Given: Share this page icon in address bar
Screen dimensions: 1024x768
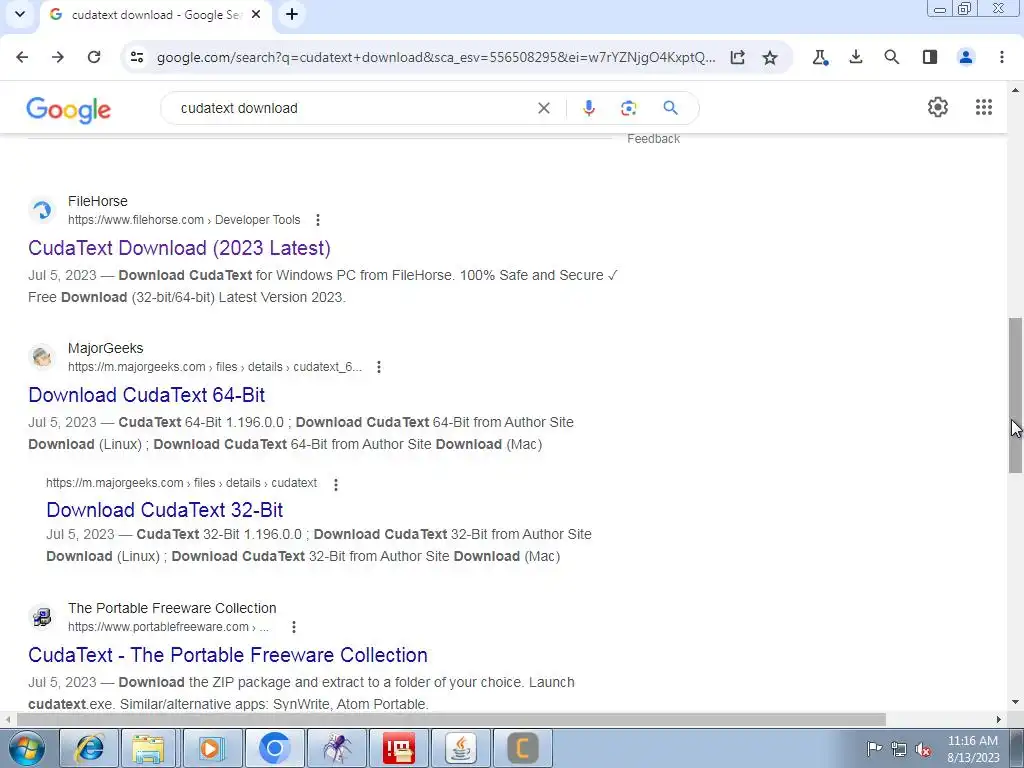Looking at the screenshot, I should click(x=737, y=57).
